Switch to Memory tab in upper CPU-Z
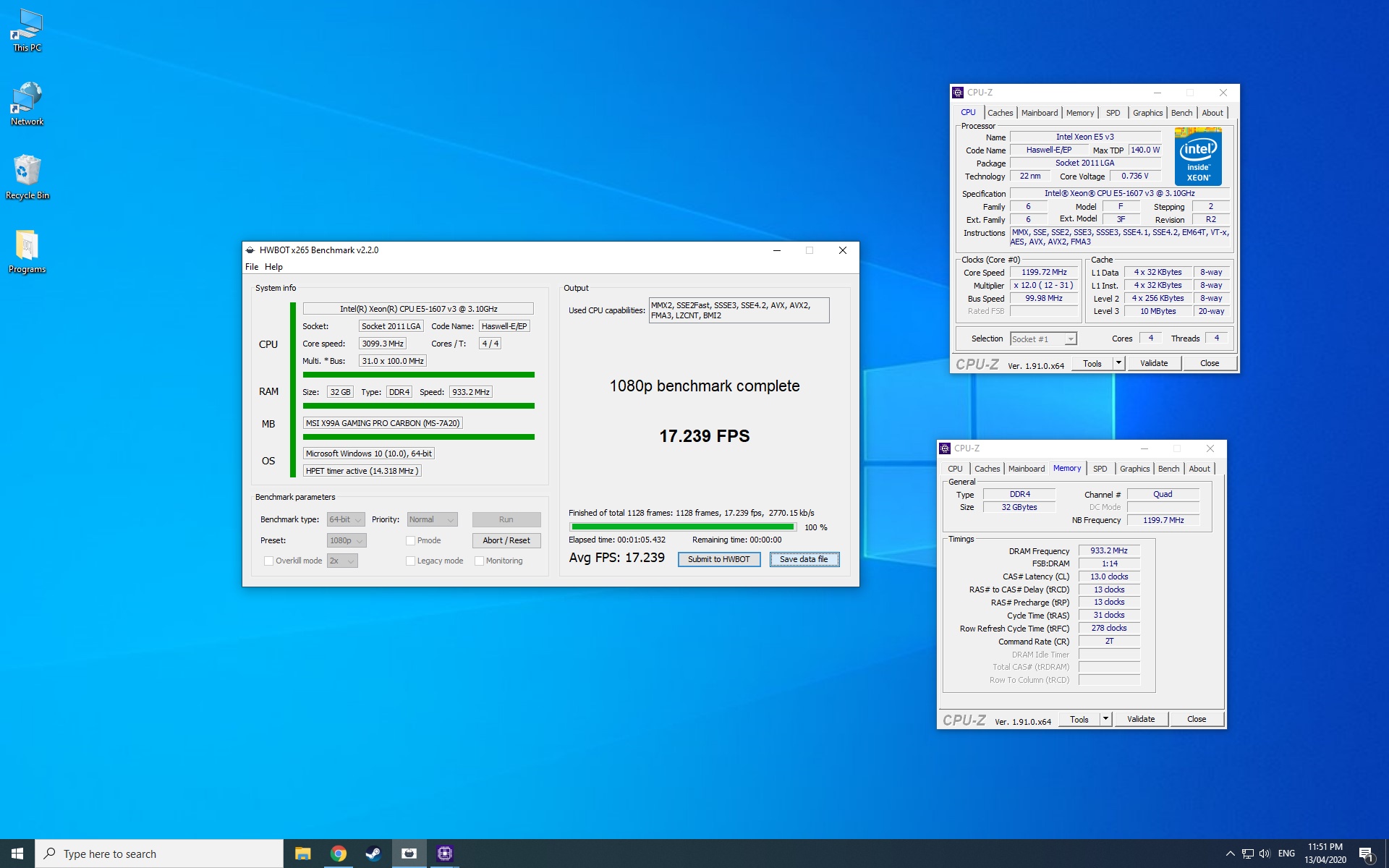 (x=1080, y=113)
